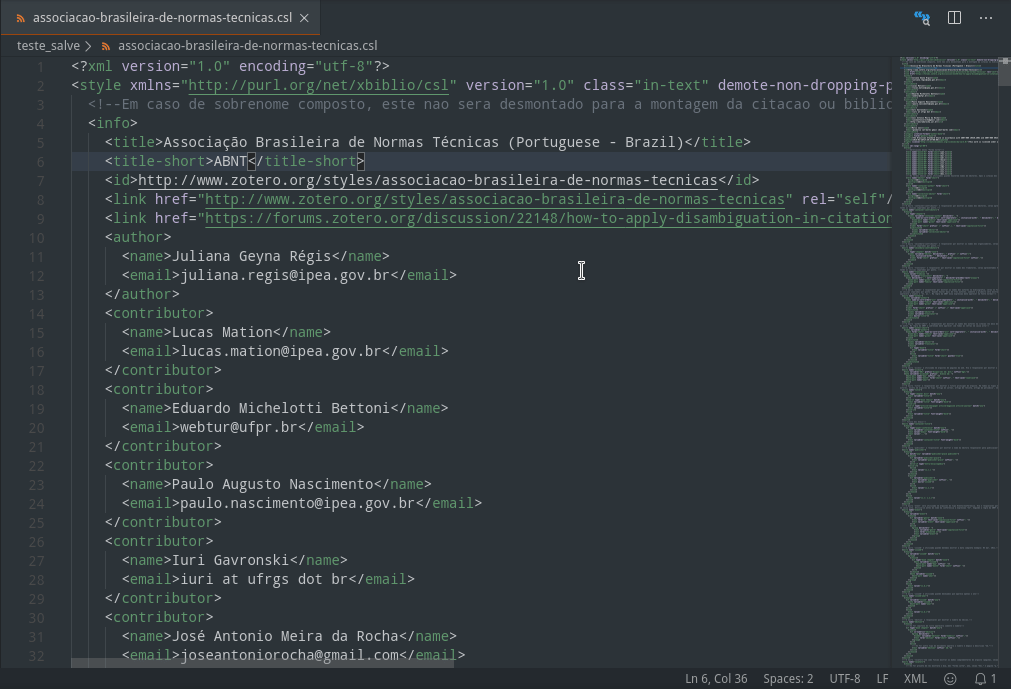The image size is (1011, 689).
Task: Click the opening <info> tag
Action: [x=113, y=124]
